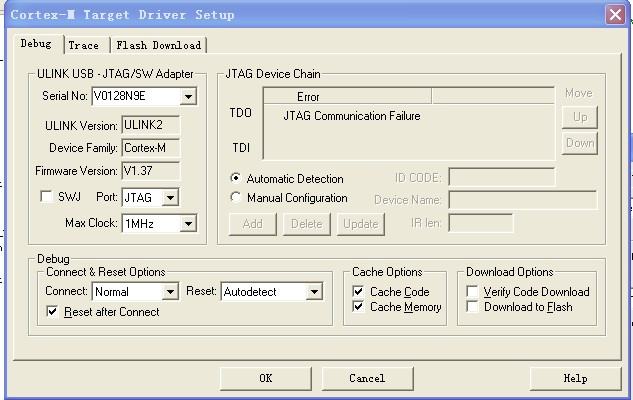Enable Download to Flash checkbox
This screenshot has width=633, height=400.
pos(472,307)
